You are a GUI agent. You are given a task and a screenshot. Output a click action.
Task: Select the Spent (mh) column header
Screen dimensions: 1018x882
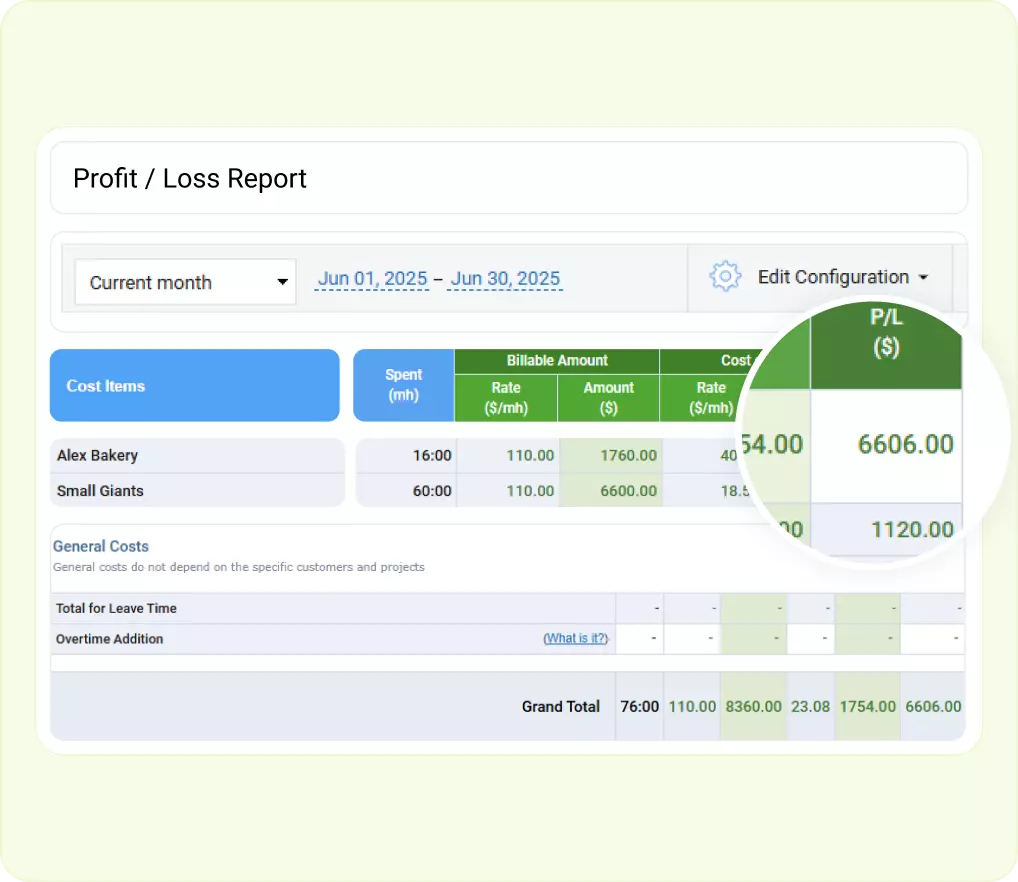(x=402, y=385)
